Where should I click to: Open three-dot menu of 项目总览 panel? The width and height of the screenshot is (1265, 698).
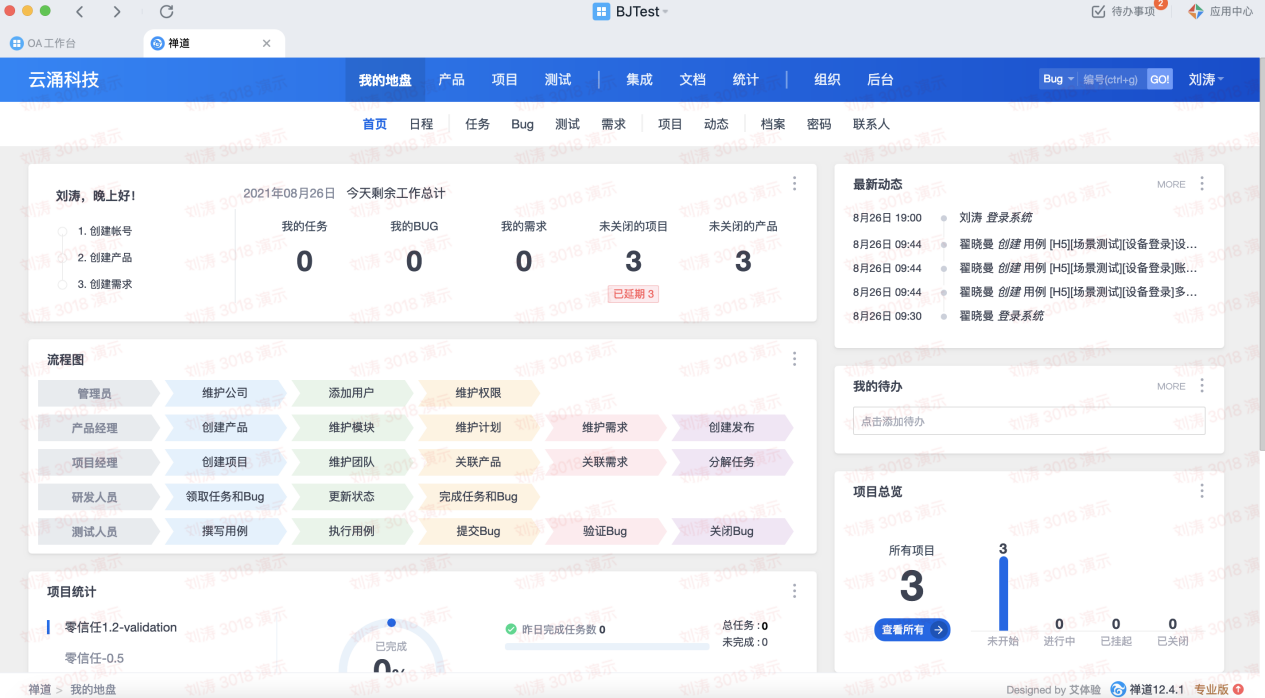[x=1201, y=492]
